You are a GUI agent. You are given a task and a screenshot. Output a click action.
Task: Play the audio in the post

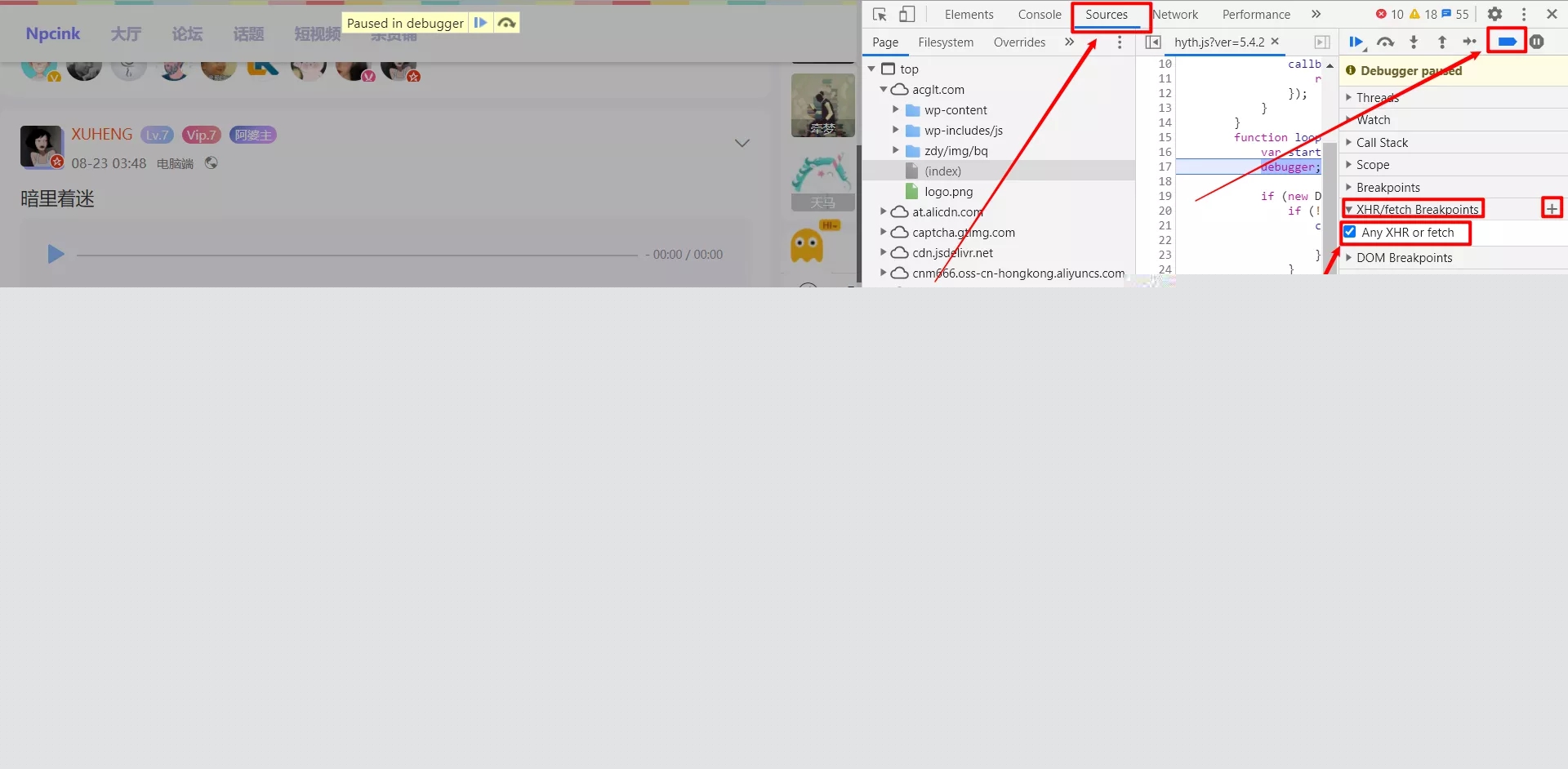[x=56, y=255]
